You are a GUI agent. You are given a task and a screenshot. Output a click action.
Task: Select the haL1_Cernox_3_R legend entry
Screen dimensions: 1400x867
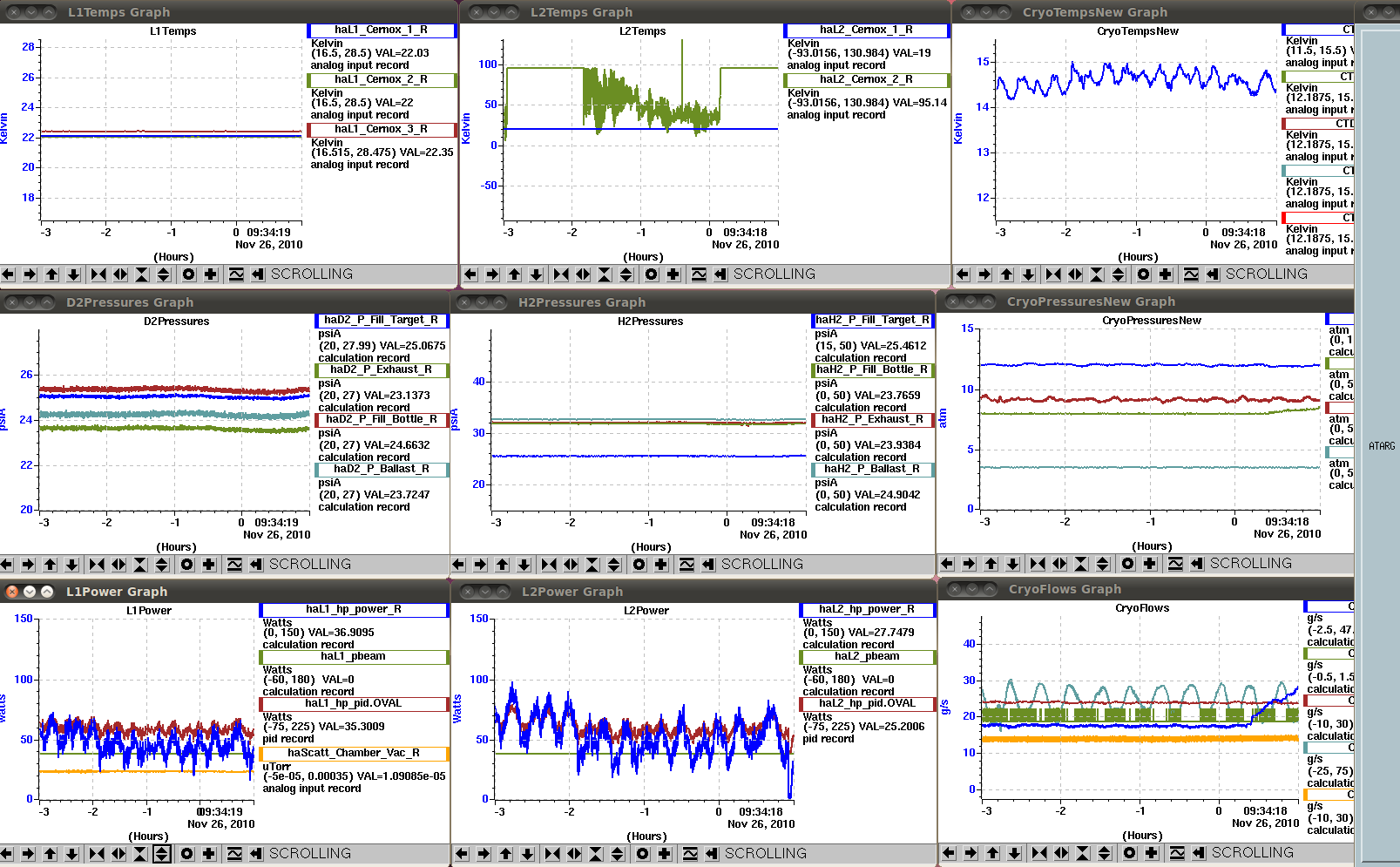tap(382, 130)
